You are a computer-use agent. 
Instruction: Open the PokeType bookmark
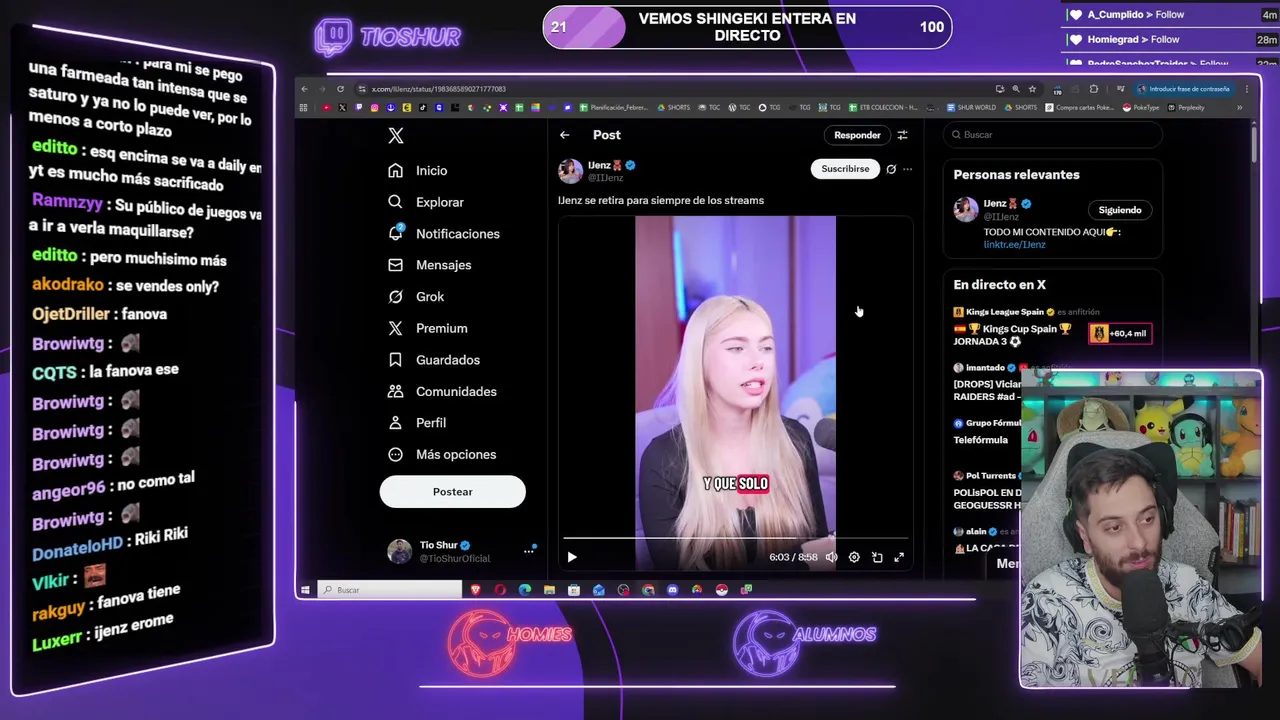[x=1141, y=107]
